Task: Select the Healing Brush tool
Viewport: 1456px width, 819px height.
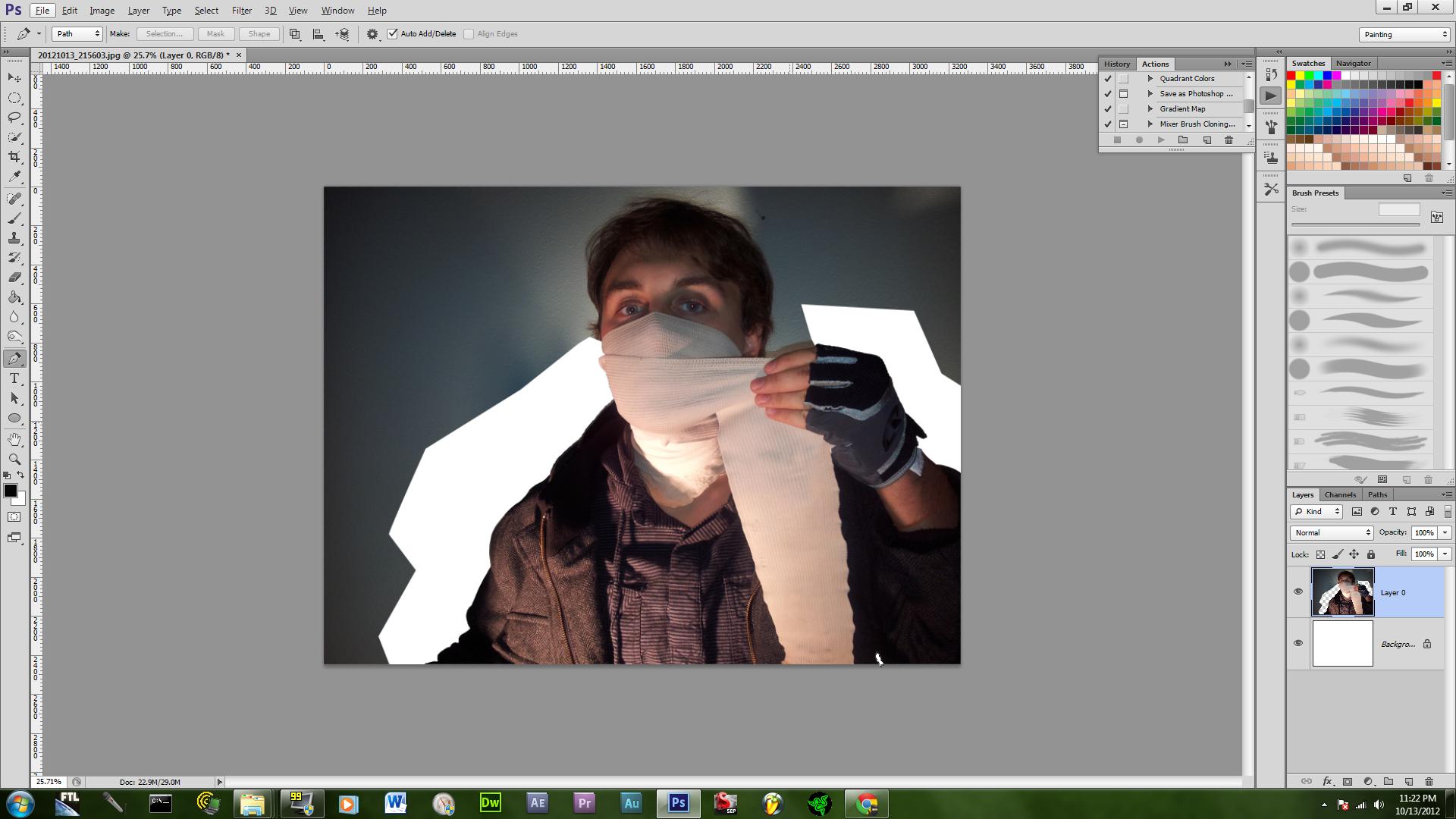Action: [14, 199]
